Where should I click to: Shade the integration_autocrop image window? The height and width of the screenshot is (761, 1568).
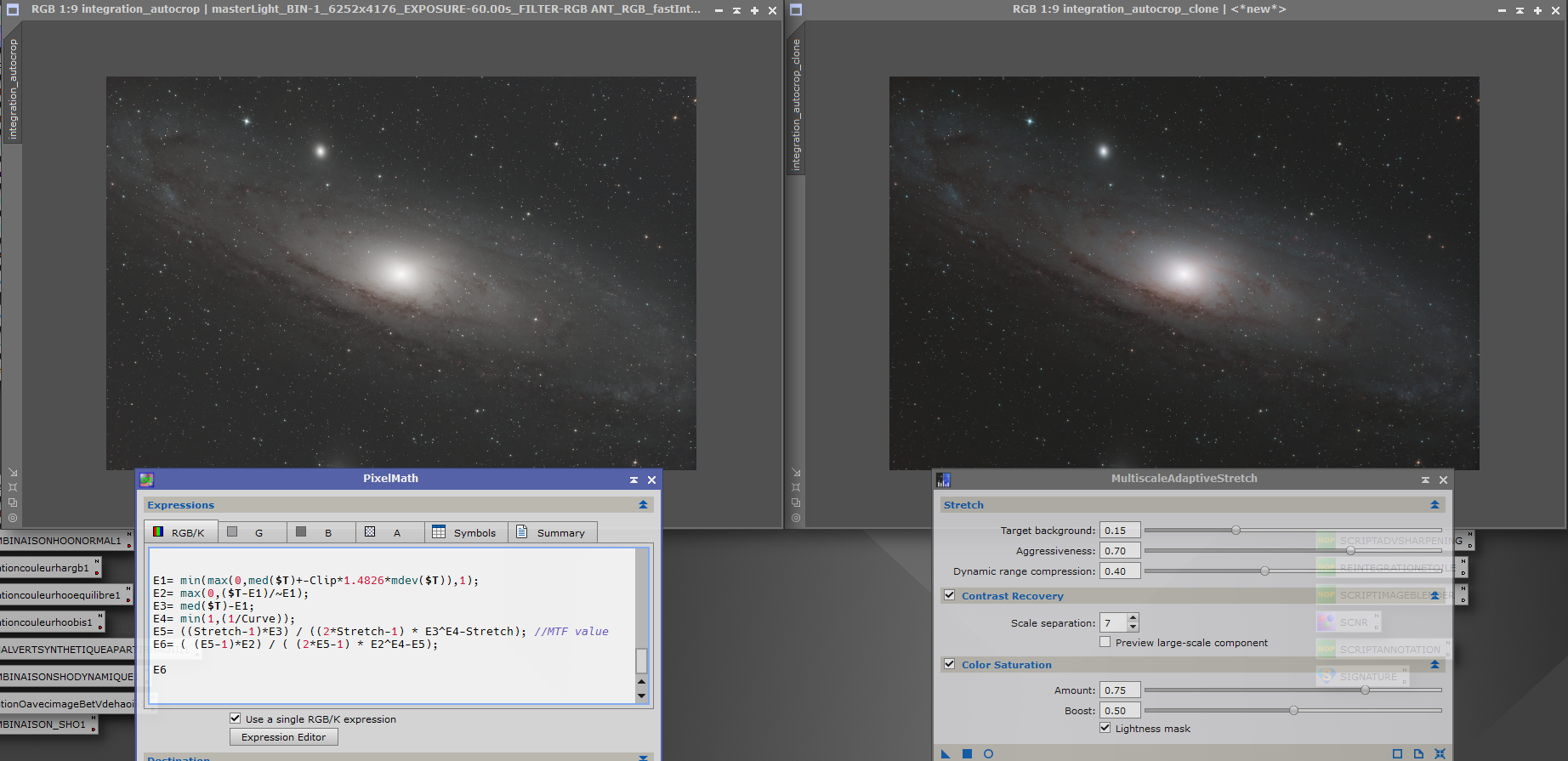point(736,10)
